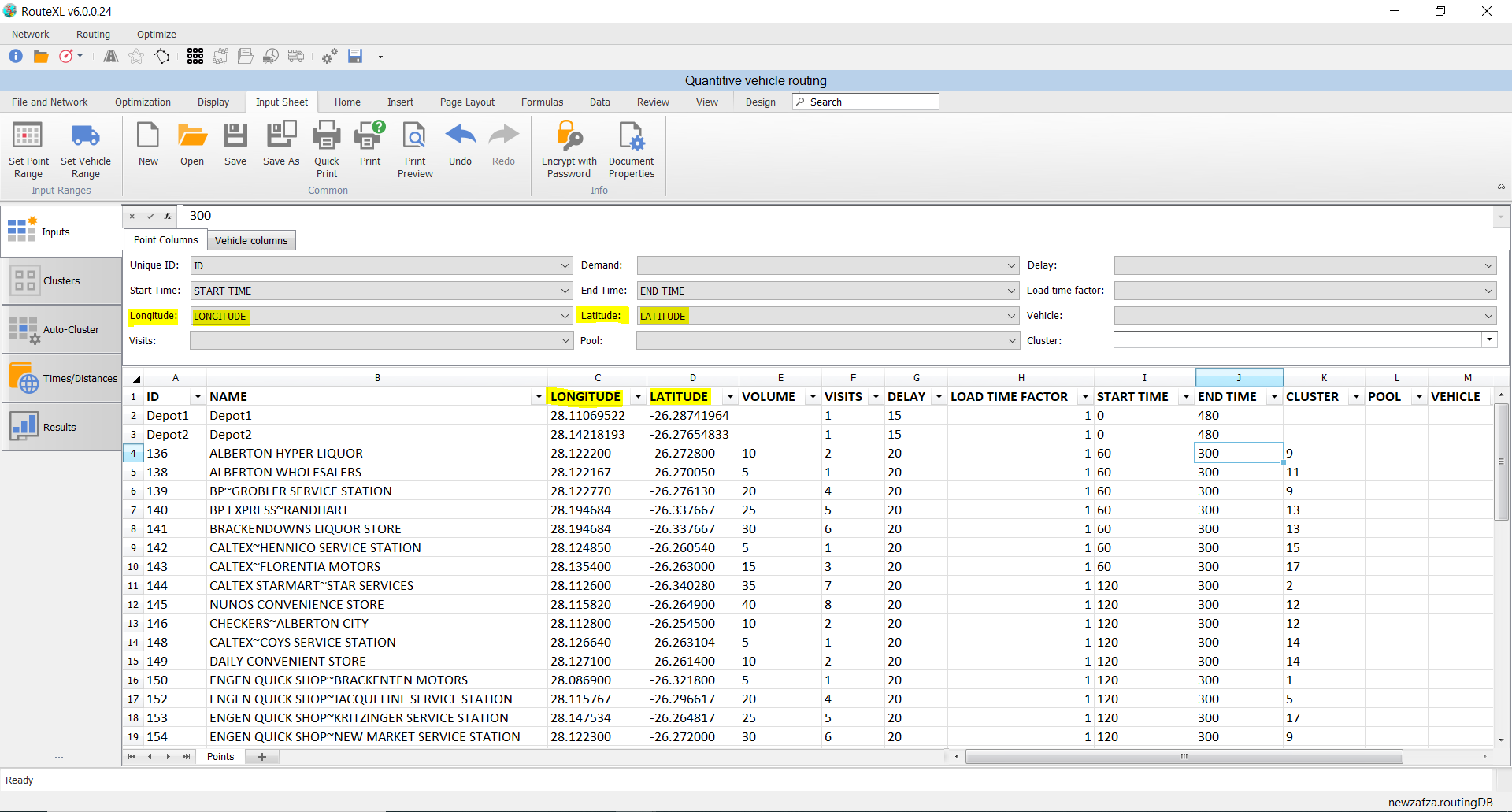Screen dimensions: 1512x812
Task: Switch to the File and Network tab
Action: click(x=50, y=102)
